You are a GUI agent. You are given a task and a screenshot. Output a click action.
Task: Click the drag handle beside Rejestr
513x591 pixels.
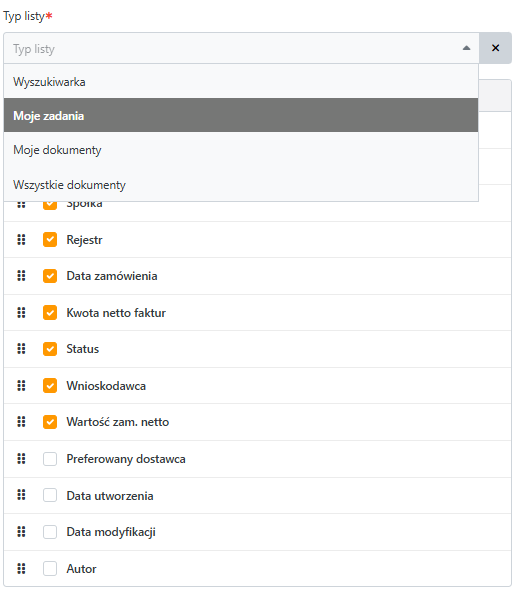21,240
